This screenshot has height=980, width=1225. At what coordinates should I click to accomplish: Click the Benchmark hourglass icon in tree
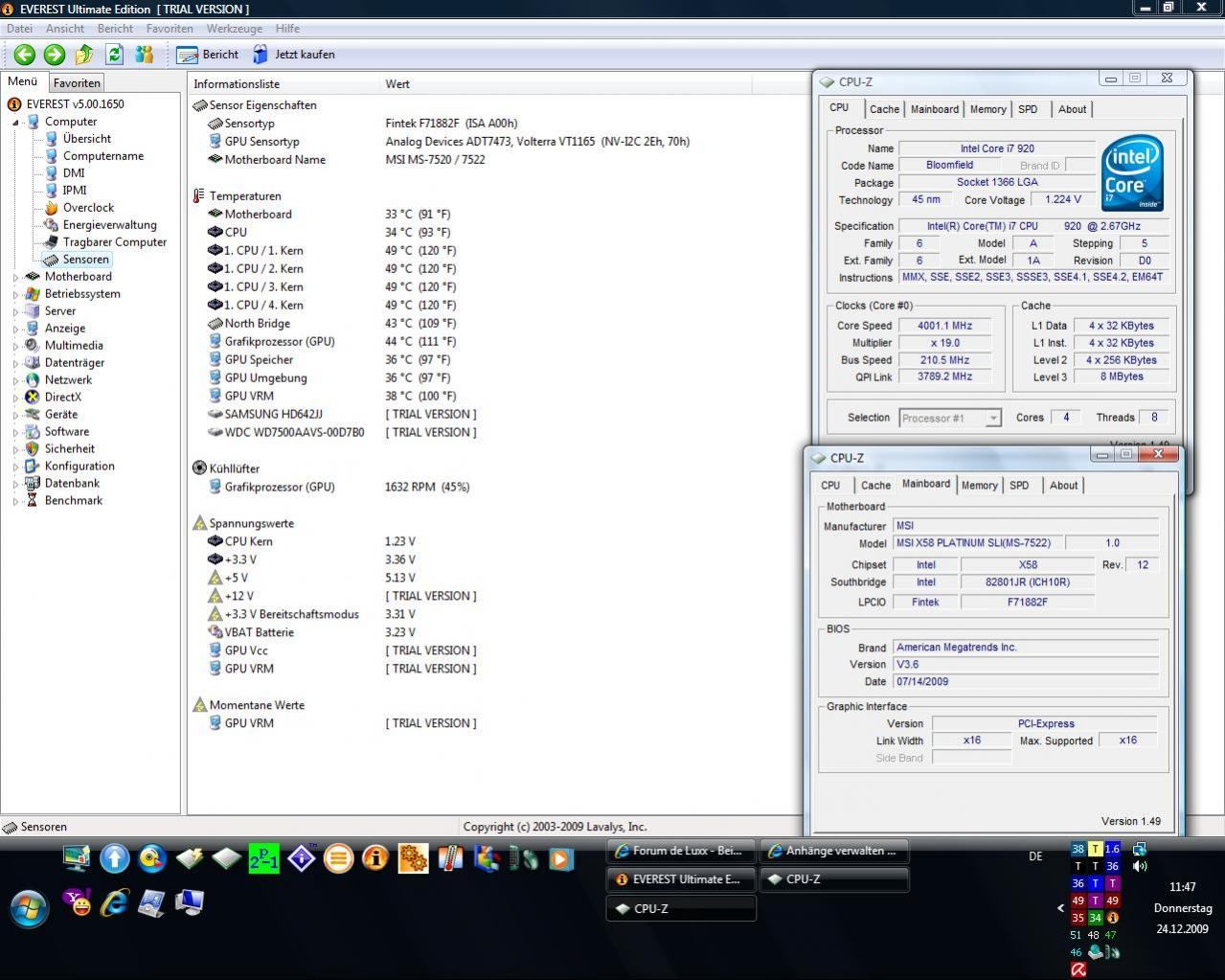tap(33, 501)
